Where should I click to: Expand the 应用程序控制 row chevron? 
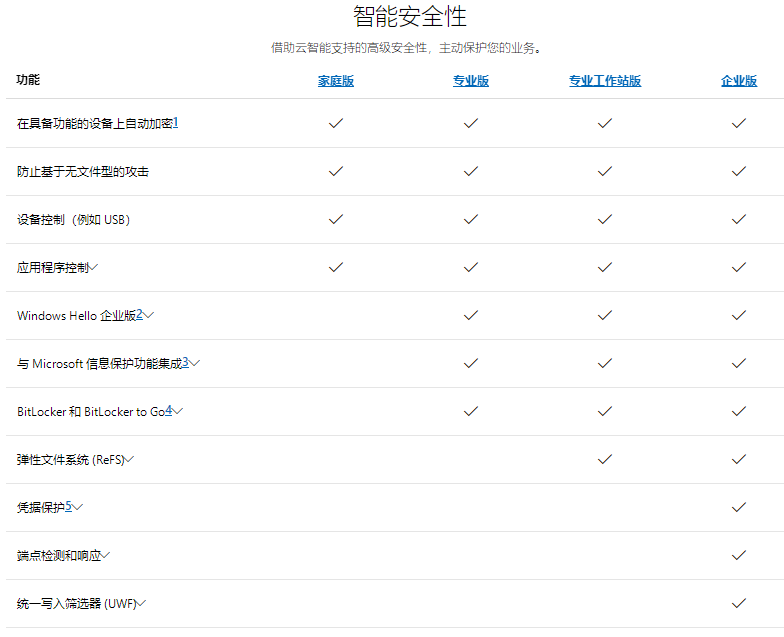click(x=93, y=267)
